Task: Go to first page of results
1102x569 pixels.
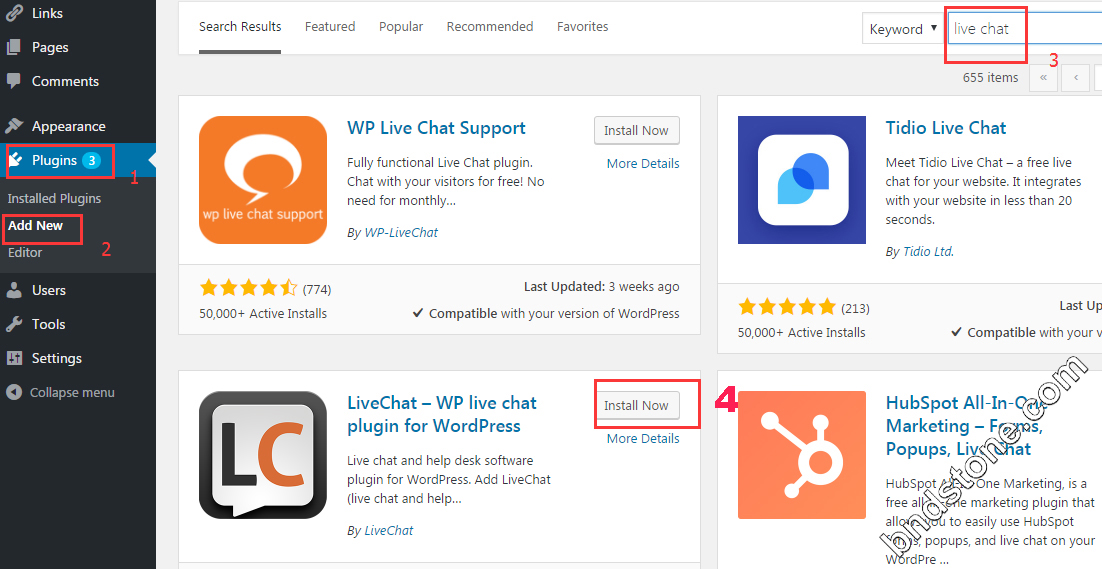Action: pyautogui.click(x=1043, y=77)
